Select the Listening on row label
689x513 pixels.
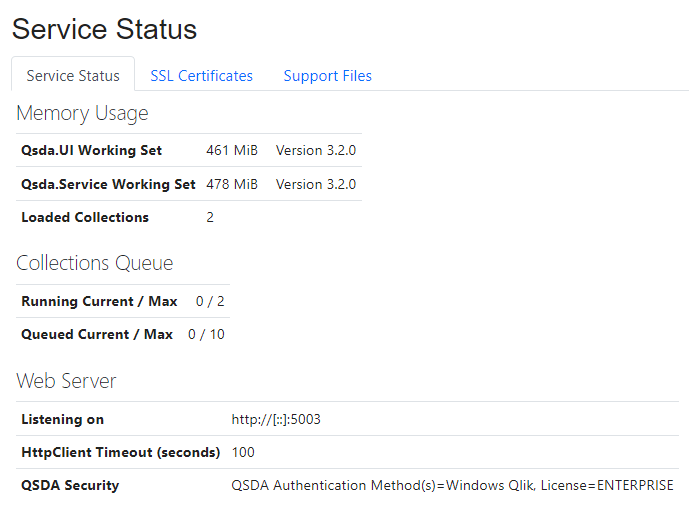pos(62,419)
